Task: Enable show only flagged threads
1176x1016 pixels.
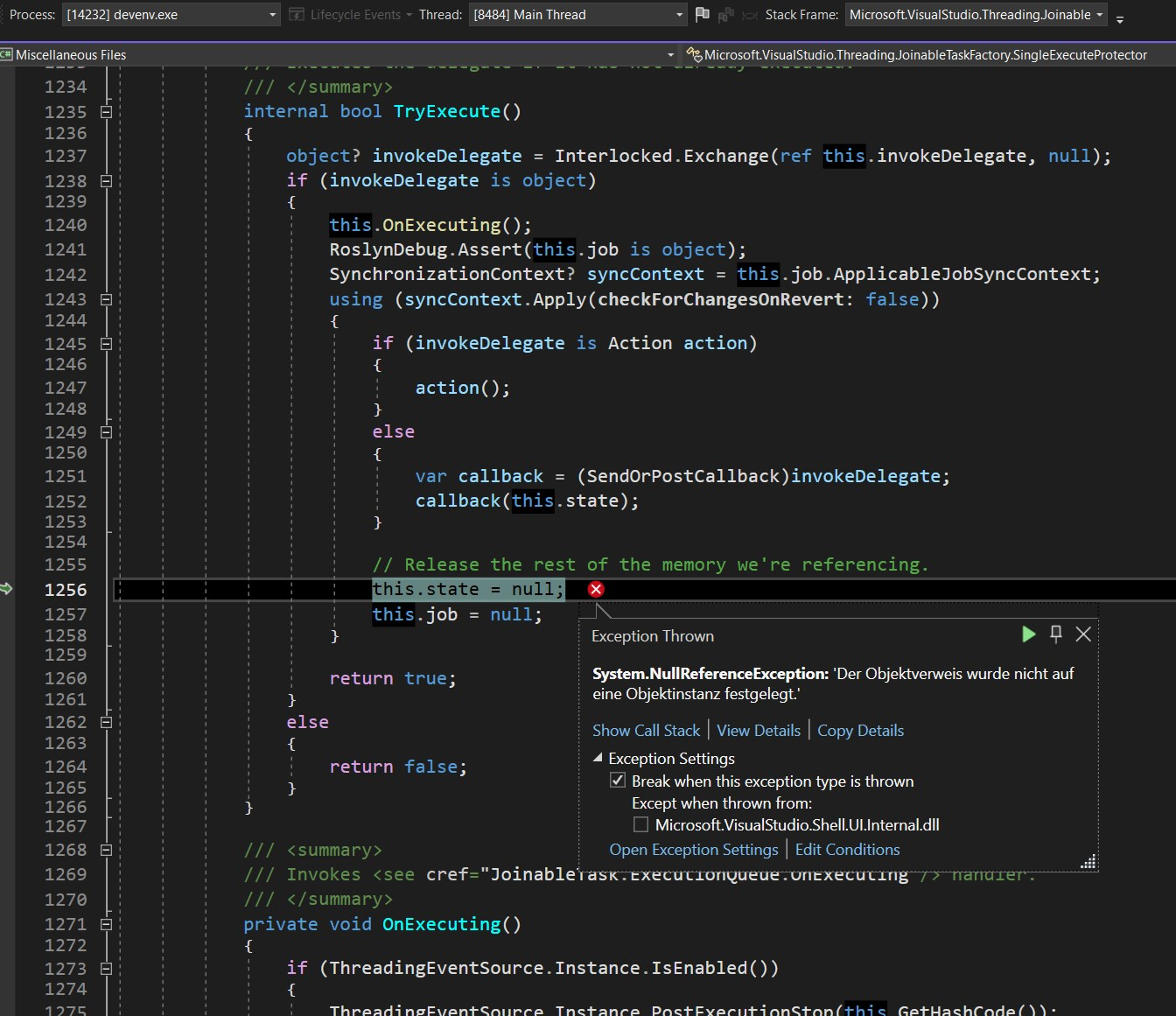Action: tap(724, 14)
